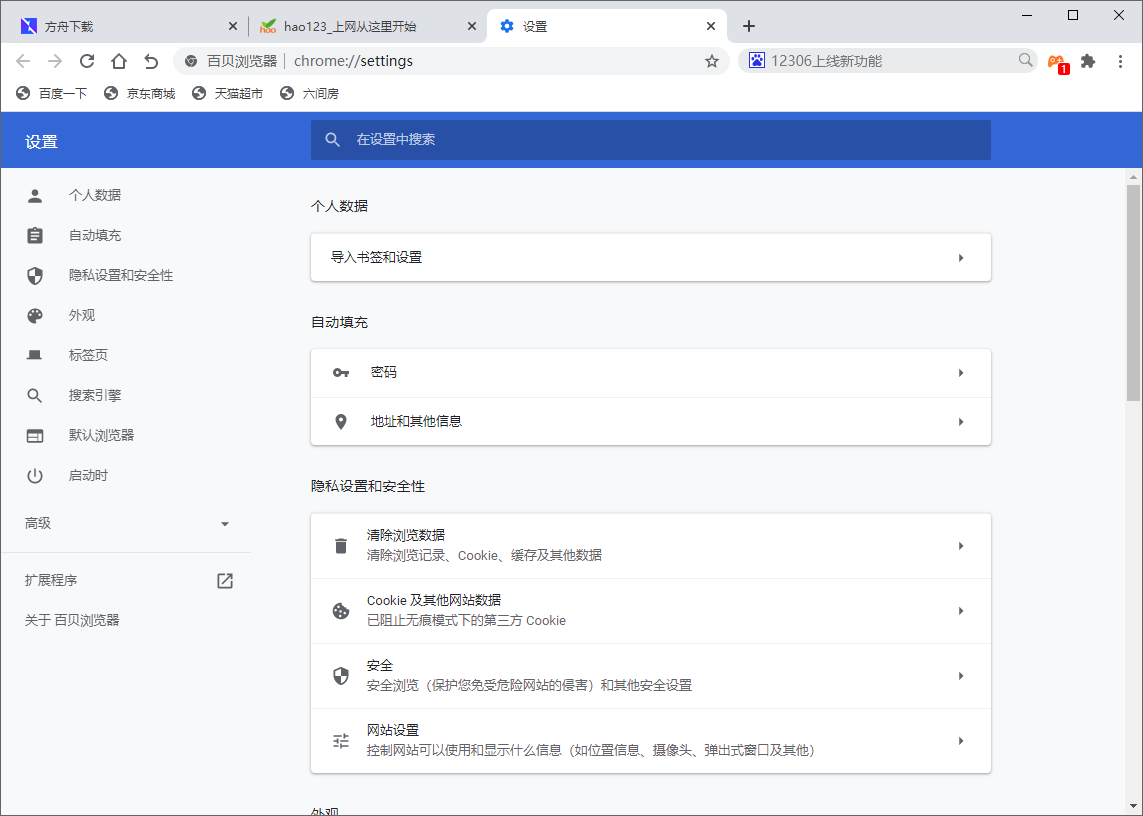Click the cookie icon beside Cookie 及其他网站数据

pos(340,611)
